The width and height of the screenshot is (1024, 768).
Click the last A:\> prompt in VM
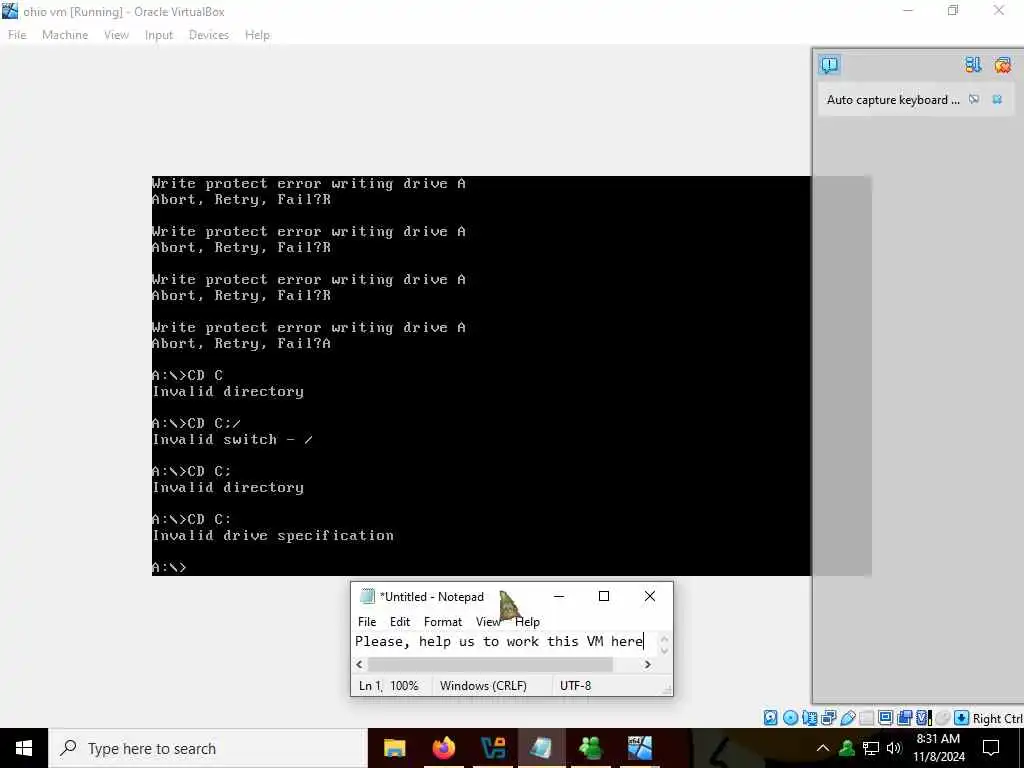click(169, 567)
